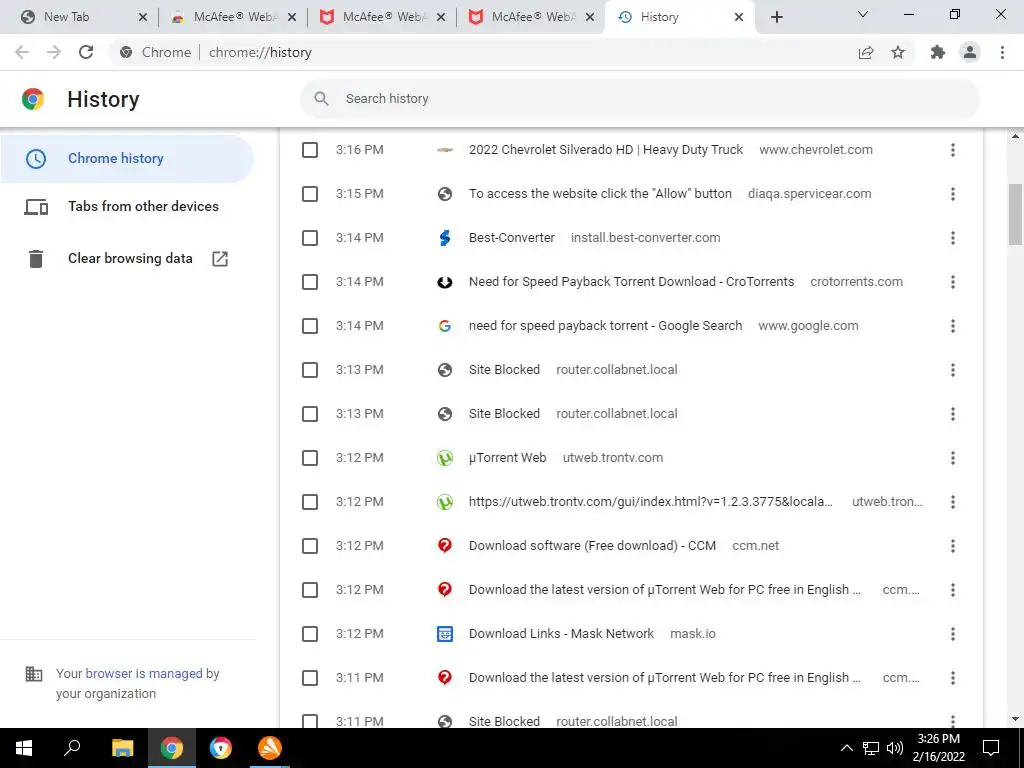Check the 'To access the website' entry
Screen dimensions: 1024x768
[310, 194]
